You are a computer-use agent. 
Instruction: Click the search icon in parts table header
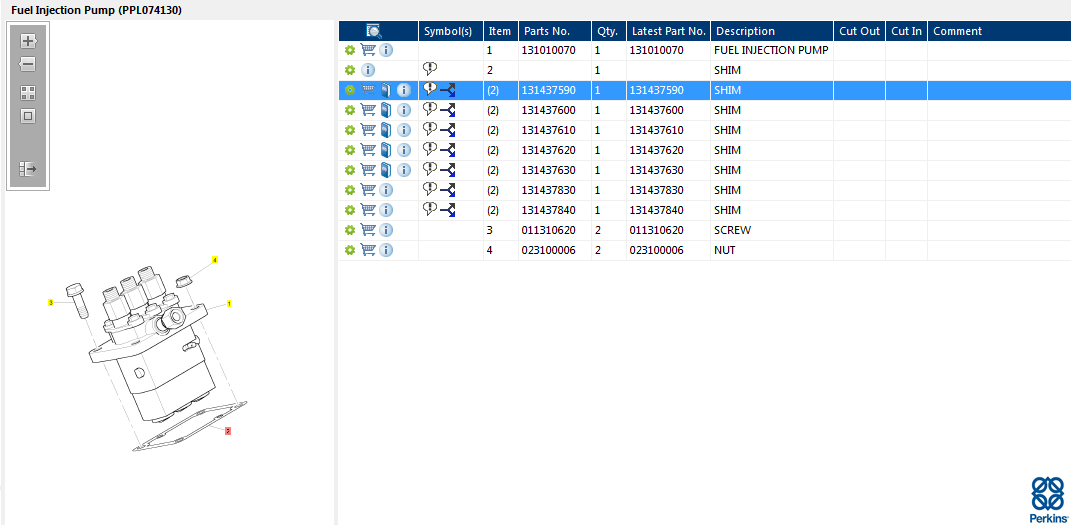tap(374, 31)
